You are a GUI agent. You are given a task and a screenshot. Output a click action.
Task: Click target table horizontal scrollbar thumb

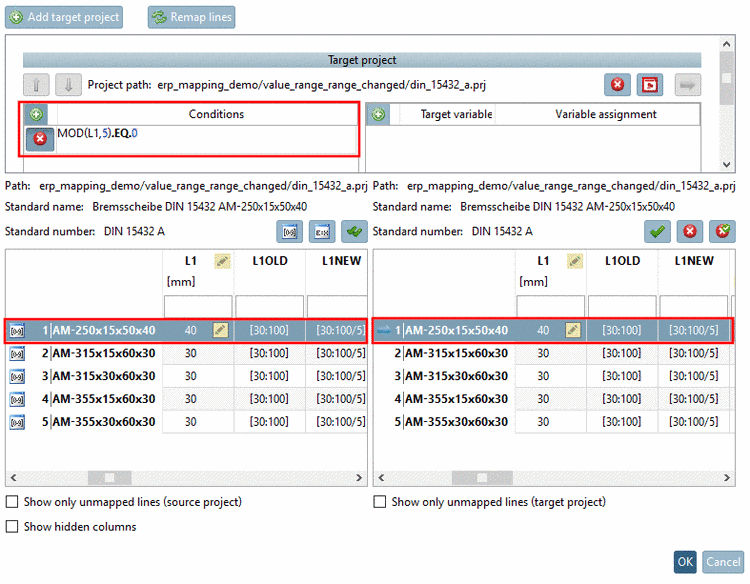[x=482, y=478]
